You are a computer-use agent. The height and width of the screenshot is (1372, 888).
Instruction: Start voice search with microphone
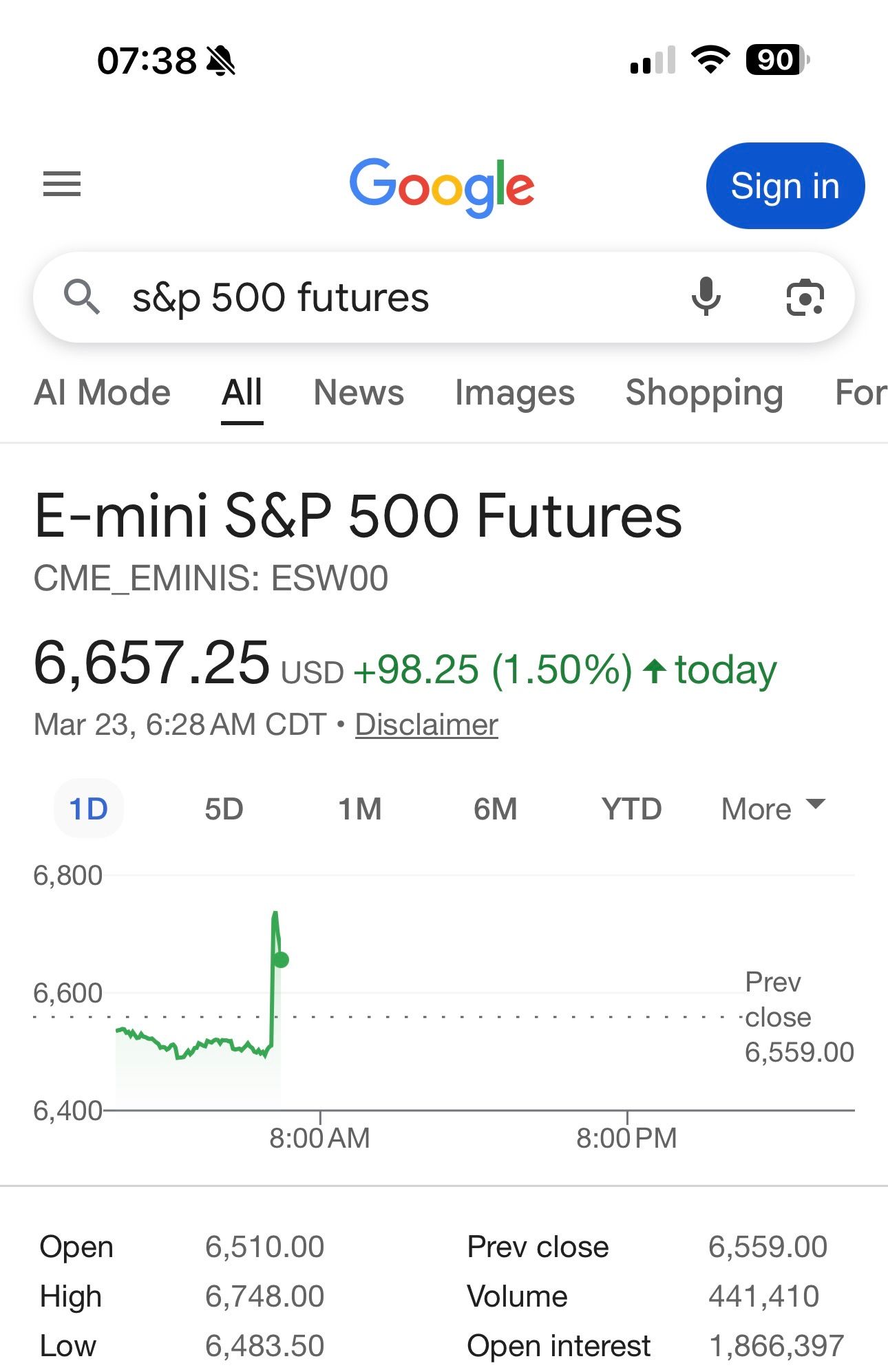pos(706,297)
